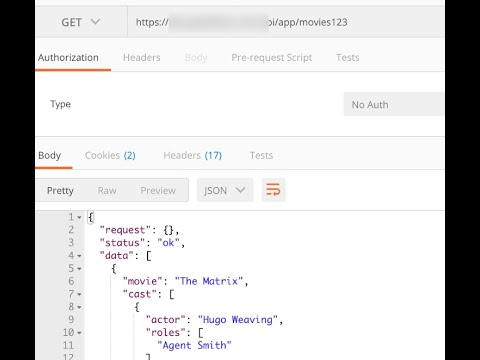Toggle the line wrap icon
The width and height of the screenshot is (480, 360).
coord(273,190)
